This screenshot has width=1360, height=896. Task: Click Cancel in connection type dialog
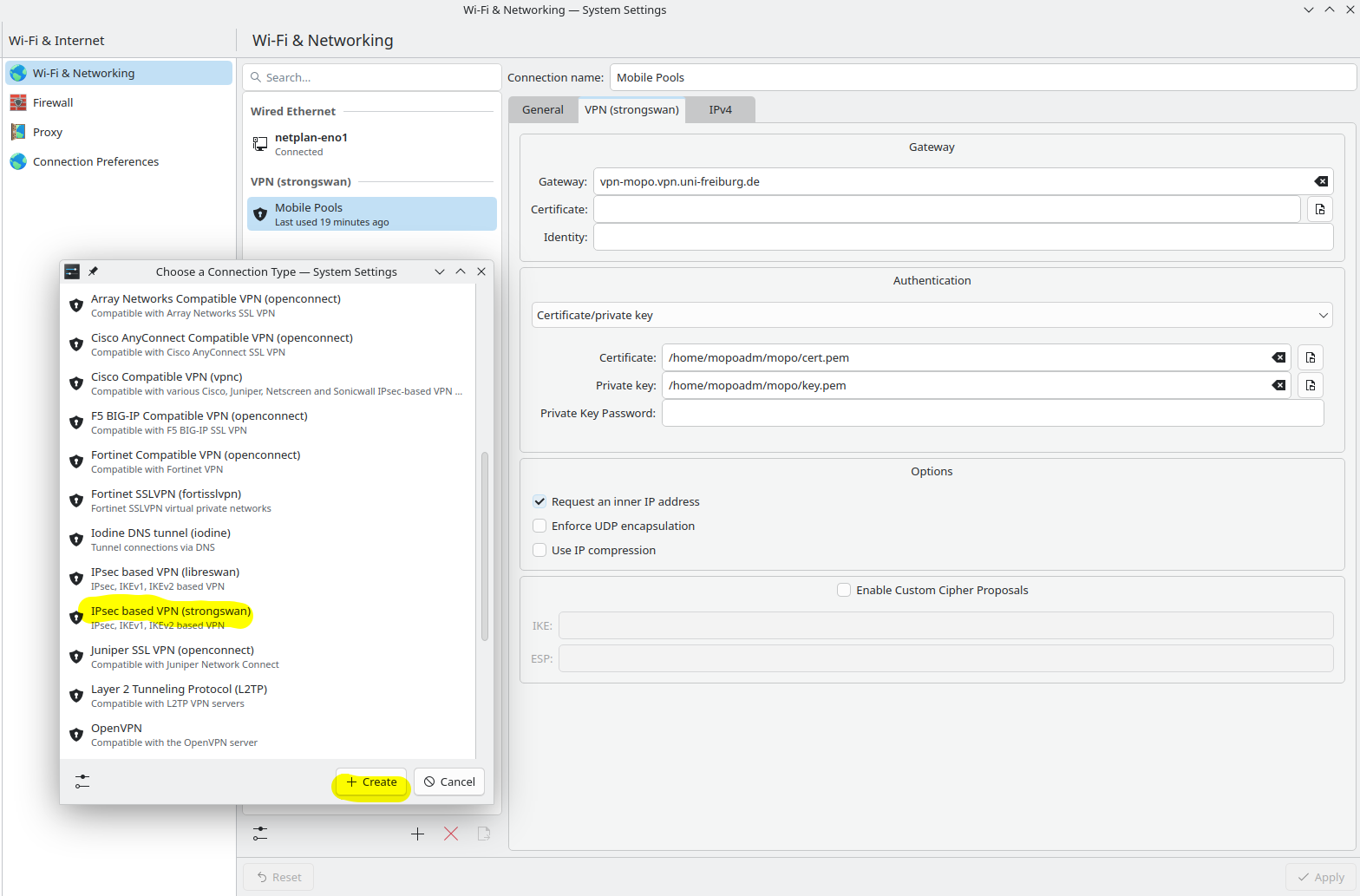click(x=449, y=782)
